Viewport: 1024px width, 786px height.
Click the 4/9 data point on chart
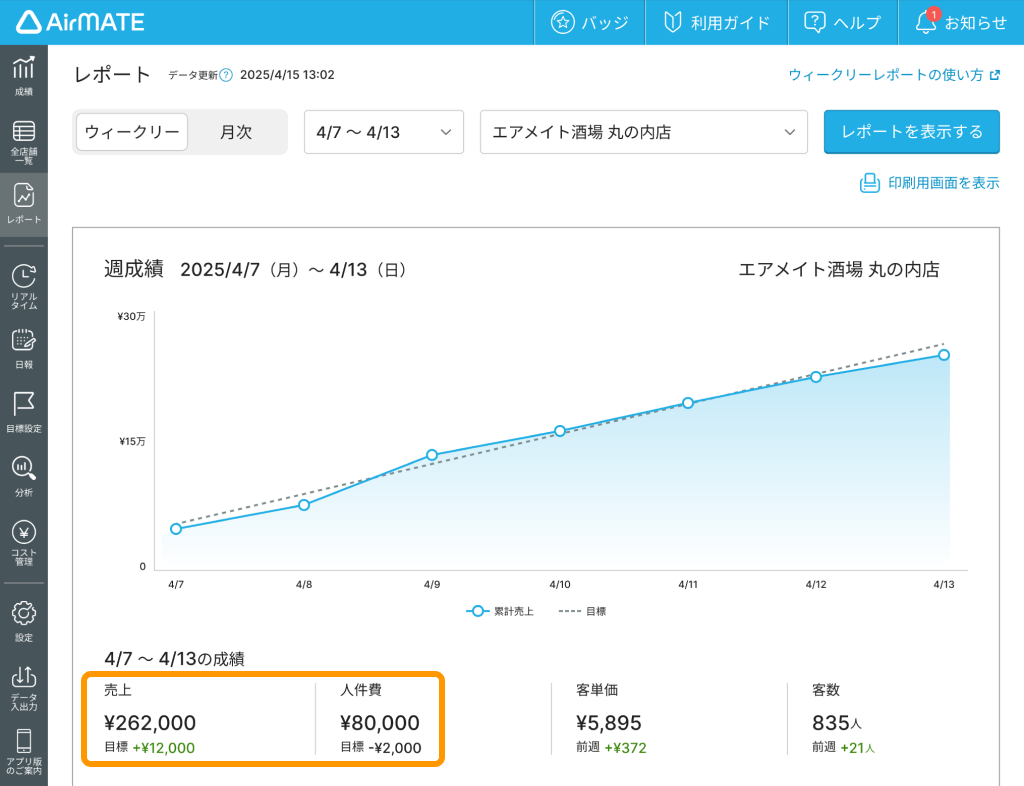432,455
